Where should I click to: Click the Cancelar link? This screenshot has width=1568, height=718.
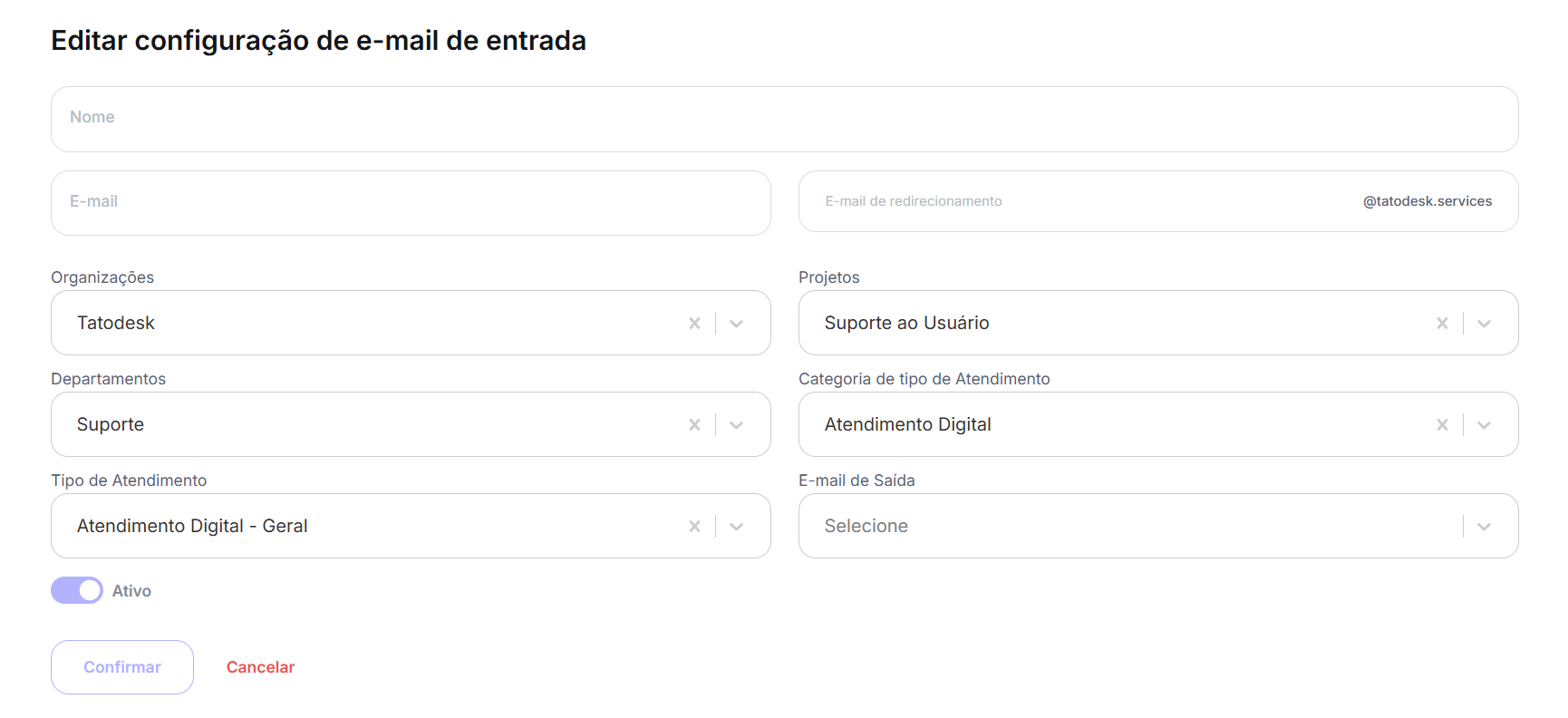coord(260,667)
